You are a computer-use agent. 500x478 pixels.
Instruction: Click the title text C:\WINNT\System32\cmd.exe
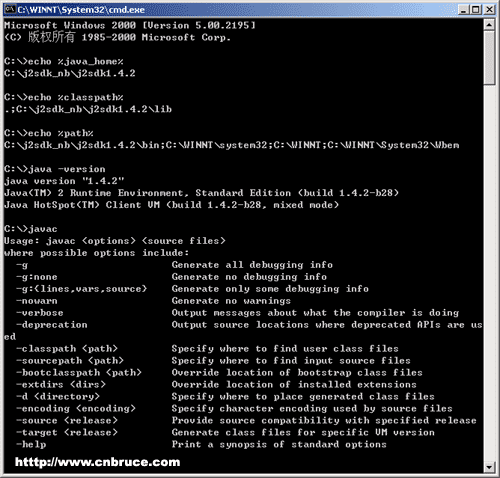click(x=81, y=9)
